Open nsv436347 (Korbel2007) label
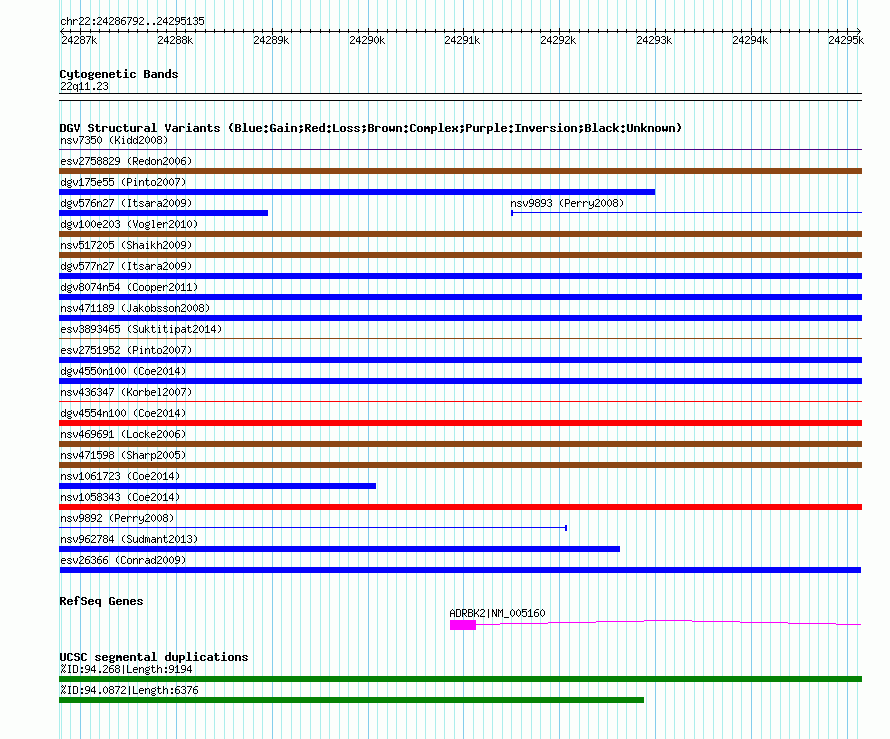This screenshot has height=739, width=890. tap(126, 392)
